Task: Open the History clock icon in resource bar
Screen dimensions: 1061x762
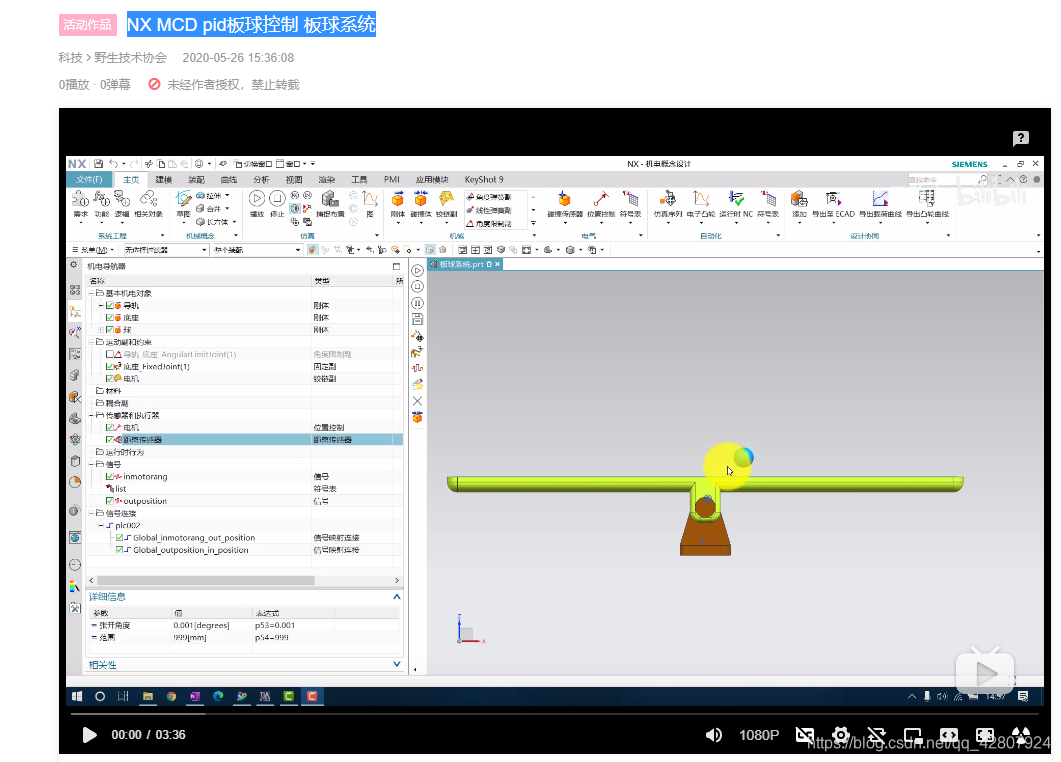Action: coord(75,564)
